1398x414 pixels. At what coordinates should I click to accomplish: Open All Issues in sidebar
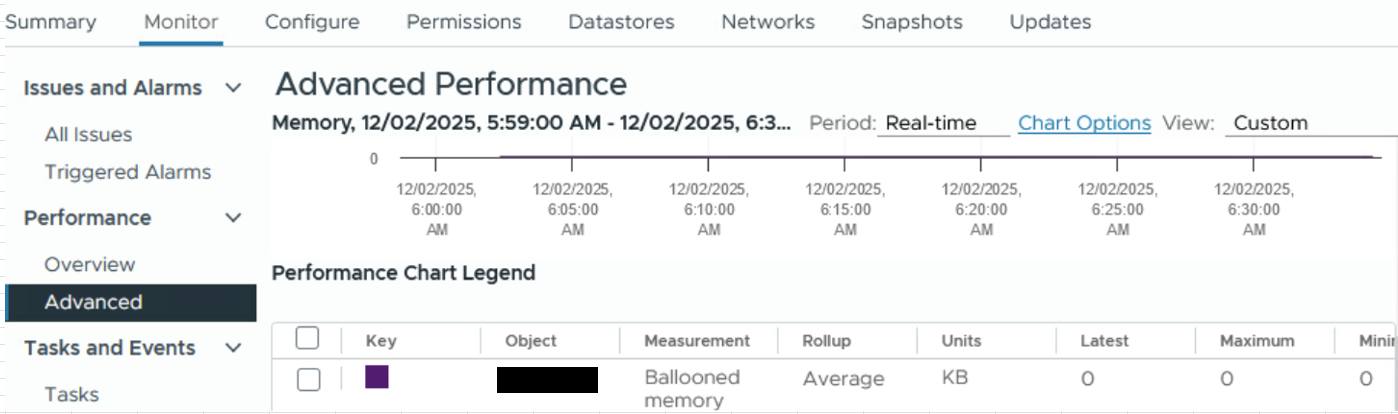[x=88, y=134]
